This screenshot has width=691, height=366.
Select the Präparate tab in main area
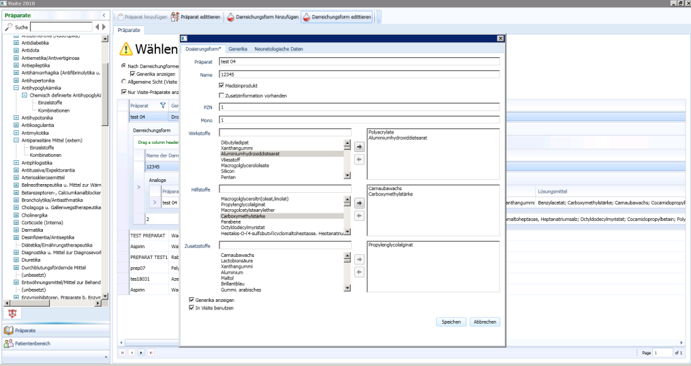(x=129, y=30)
